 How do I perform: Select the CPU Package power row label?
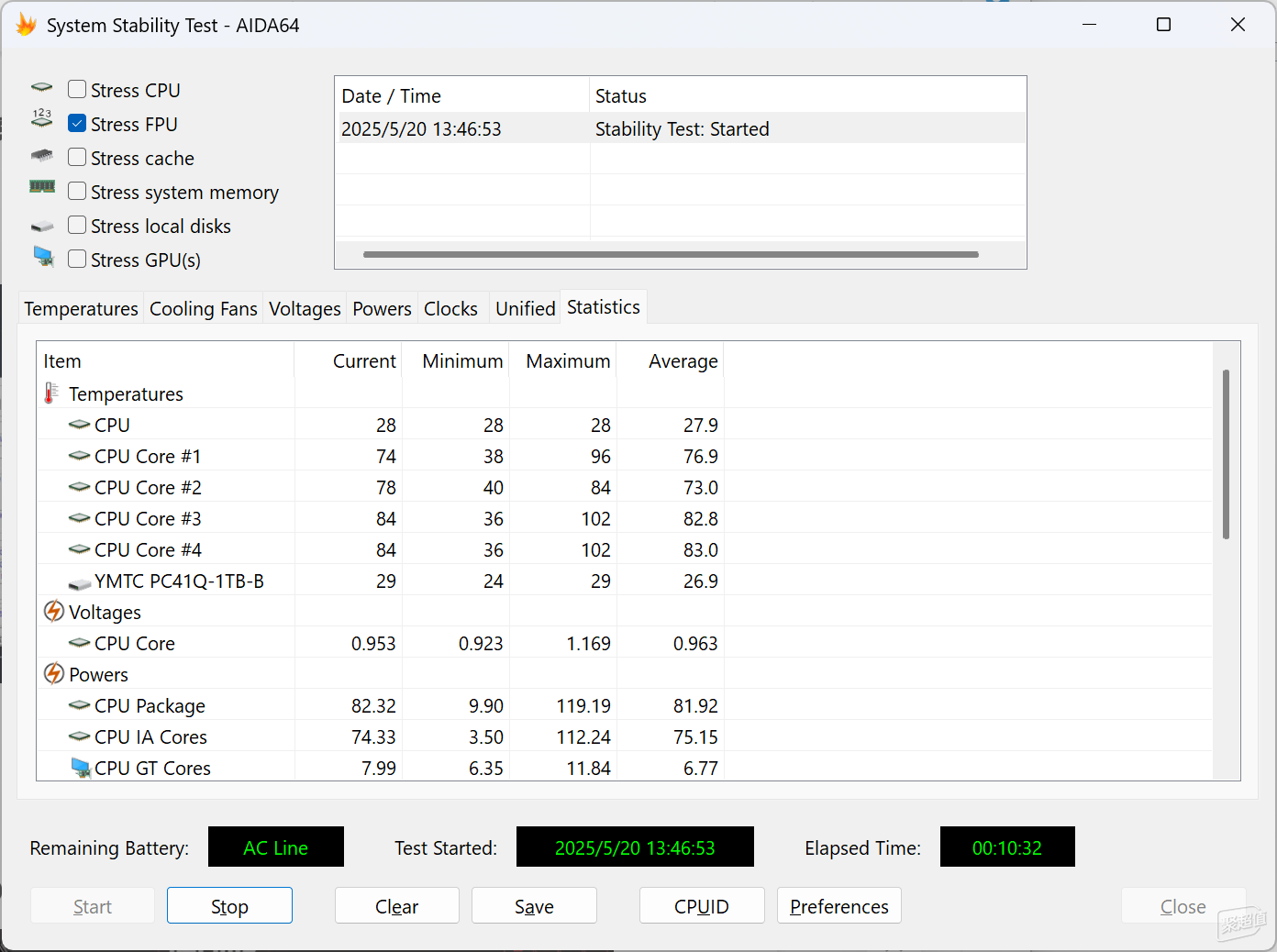point(150,705)
